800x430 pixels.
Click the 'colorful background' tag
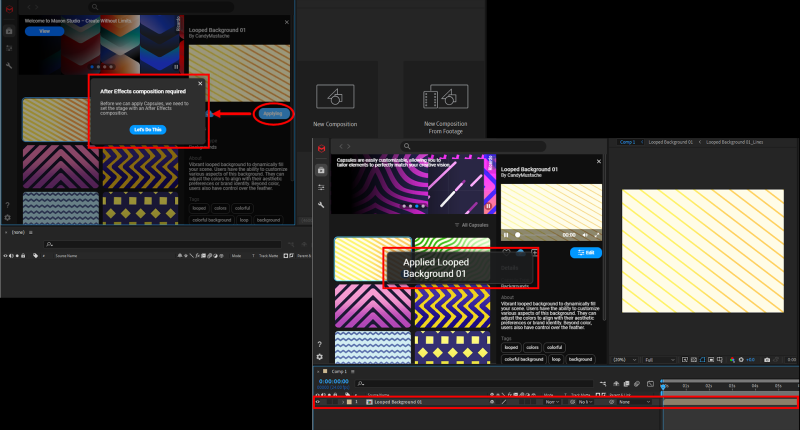coord(523,358)
